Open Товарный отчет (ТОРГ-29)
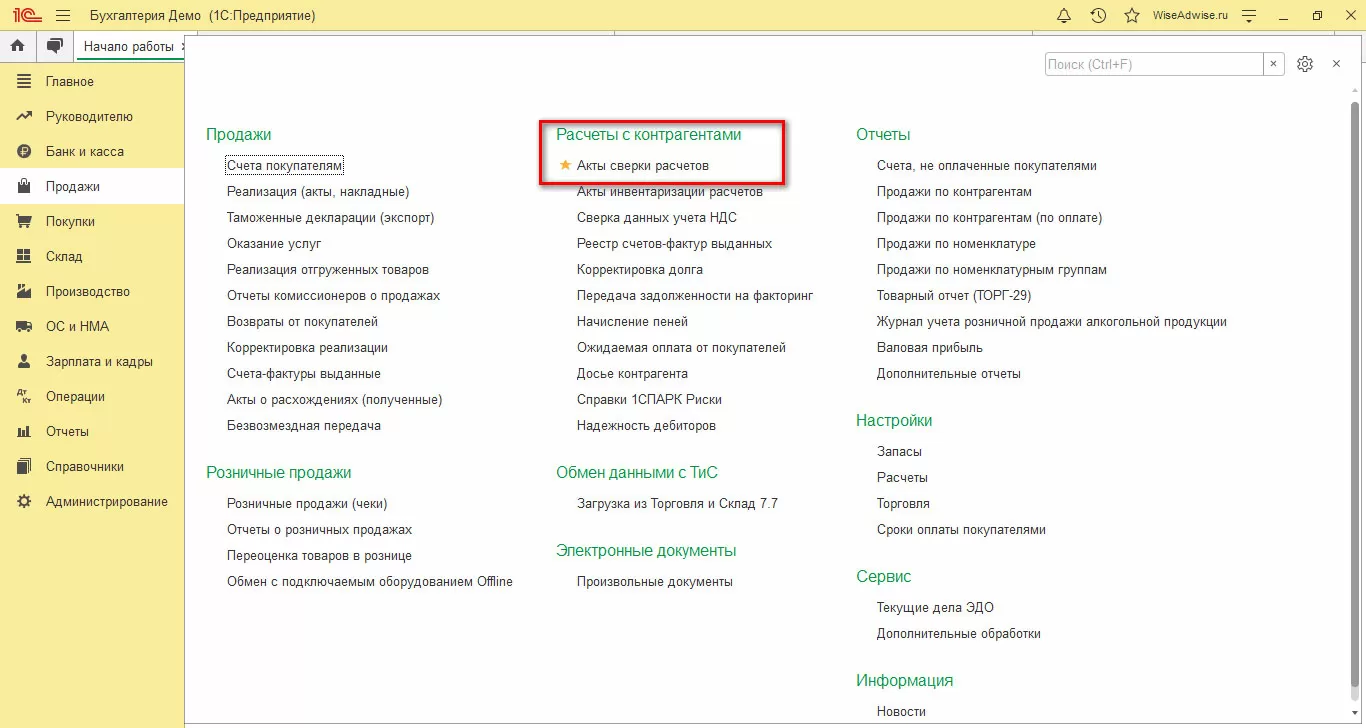The height and width of the screenshot is (728, 1366). coord(954,295)
